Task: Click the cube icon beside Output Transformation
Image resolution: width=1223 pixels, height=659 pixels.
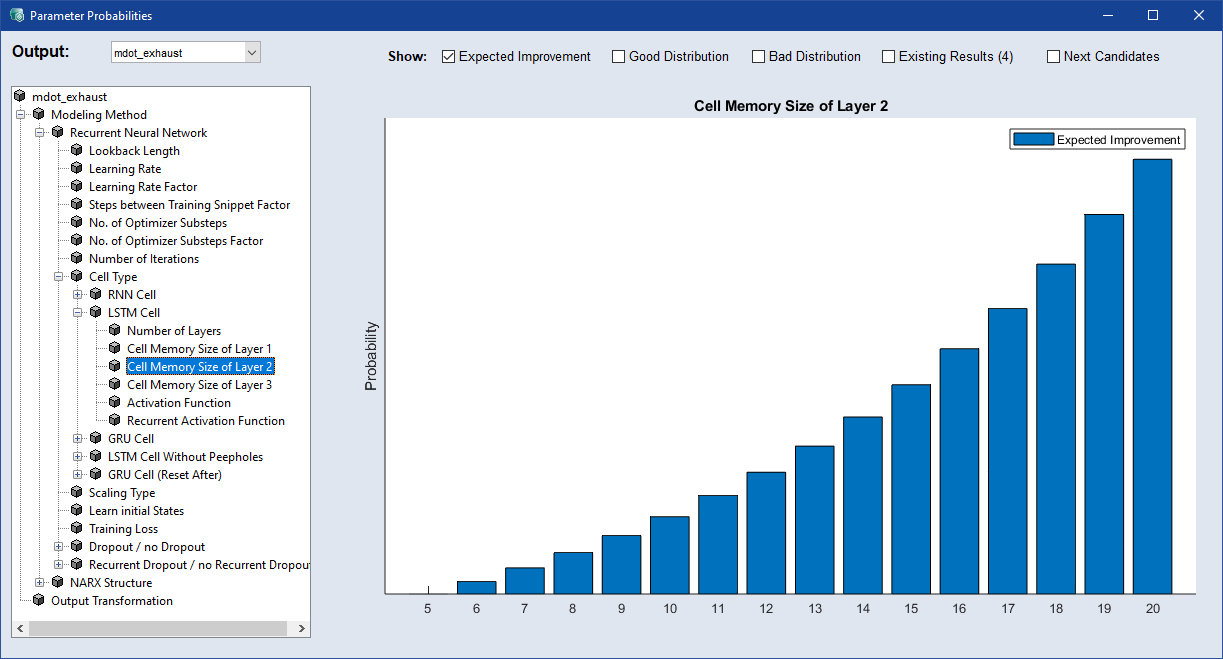Action: (38, 601)
